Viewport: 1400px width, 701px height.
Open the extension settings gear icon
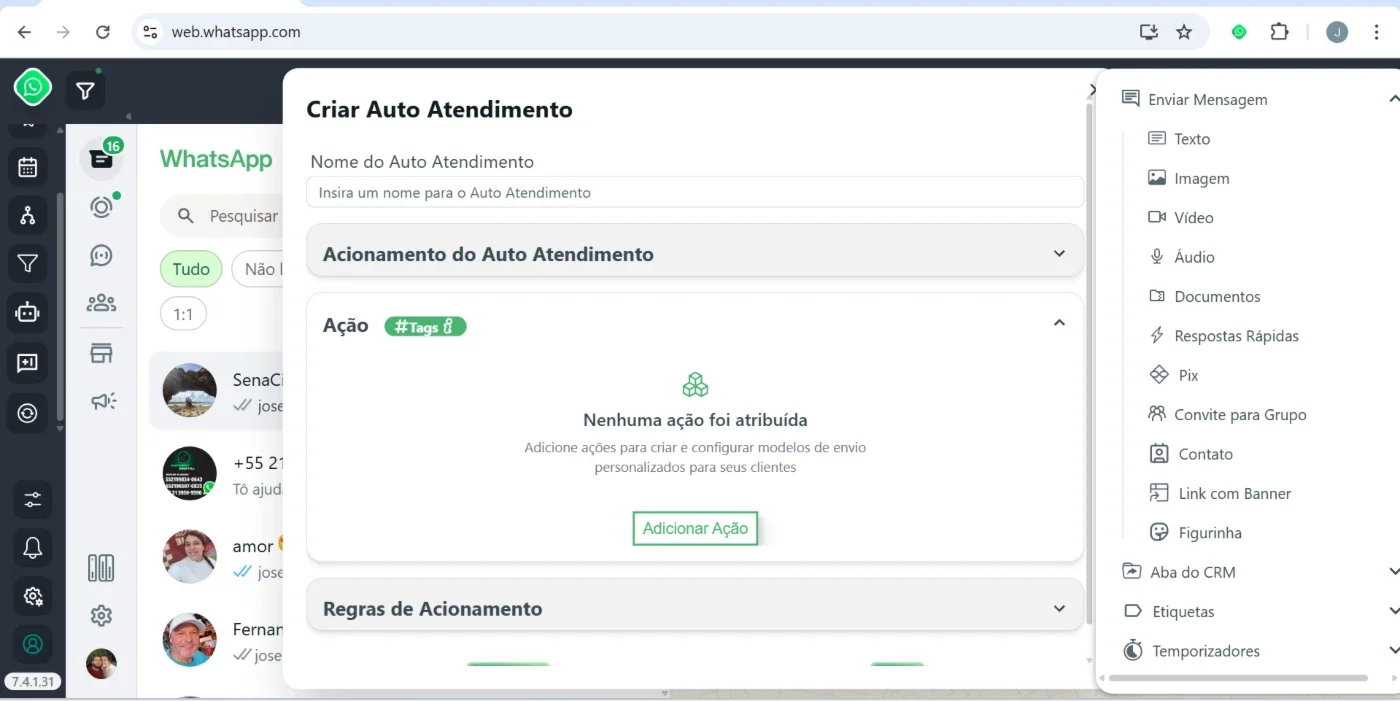coord(33,597)
